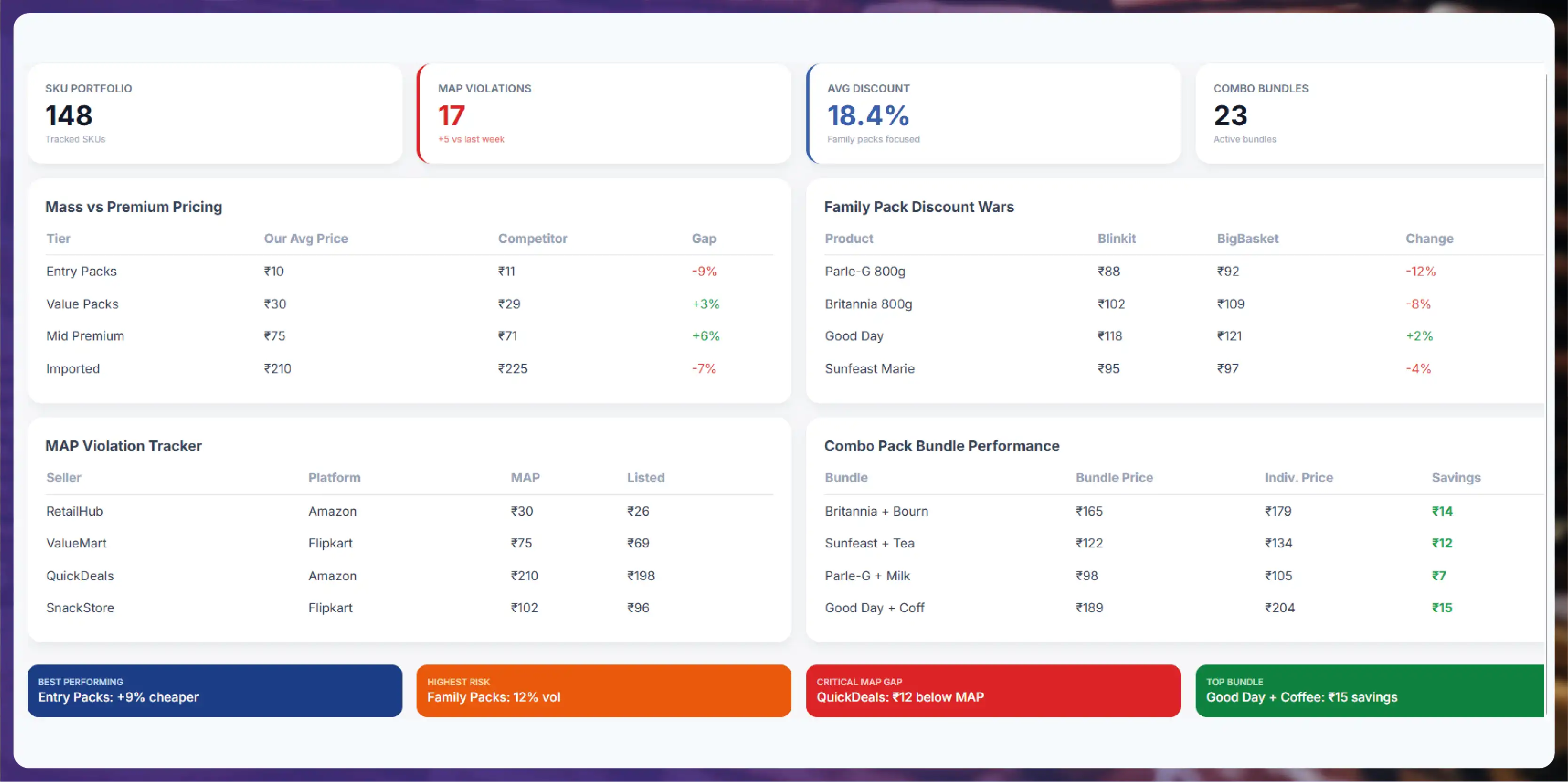Click the Highest Risk Family Packs banner
Screen dimensions: 1568x782
[x=604, y=690]
